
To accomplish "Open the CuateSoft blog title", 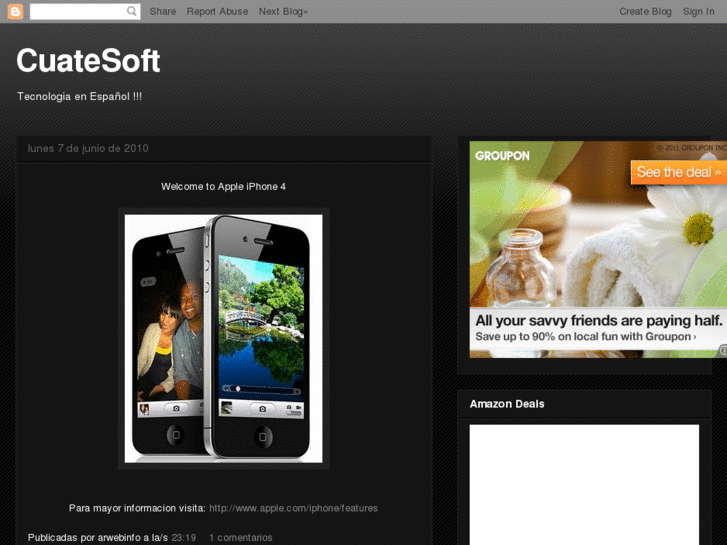I will (88, 61).
